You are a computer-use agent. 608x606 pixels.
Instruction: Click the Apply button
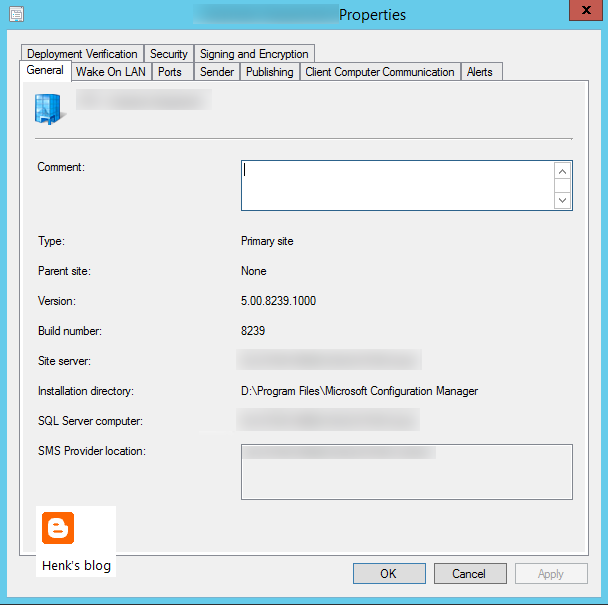pos(551,573)
